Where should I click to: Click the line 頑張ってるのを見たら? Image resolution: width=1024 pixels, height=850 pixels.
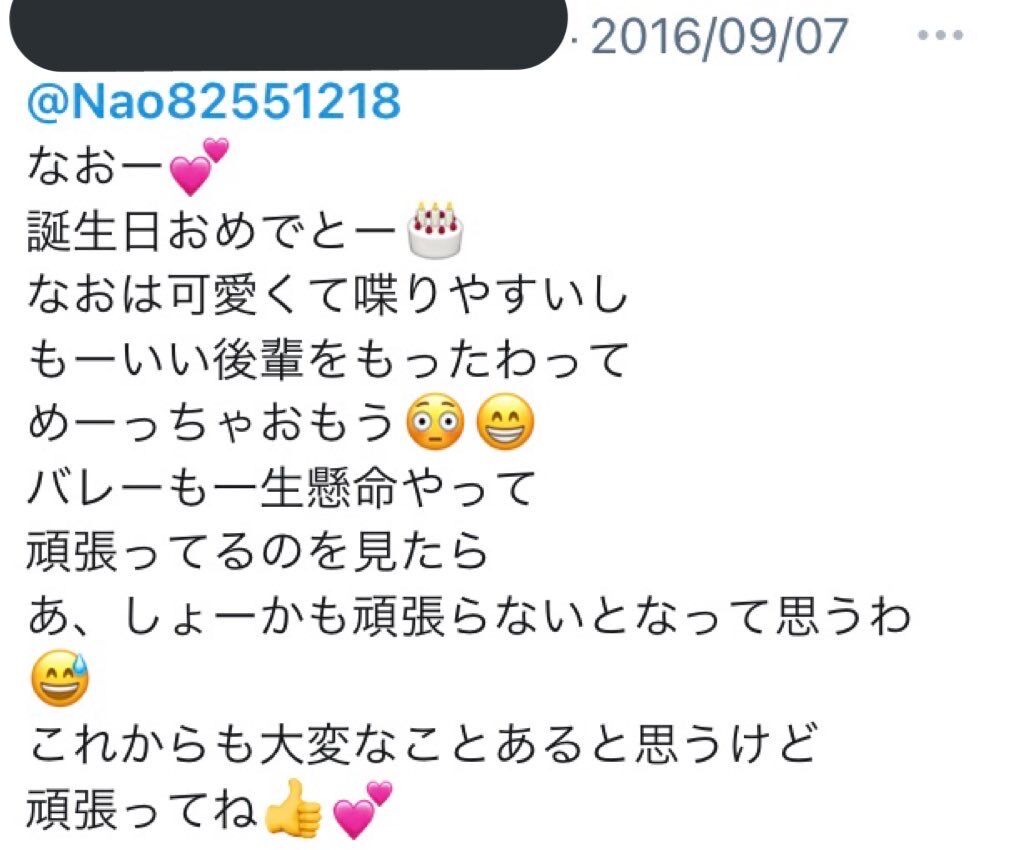tap(257, 552)
